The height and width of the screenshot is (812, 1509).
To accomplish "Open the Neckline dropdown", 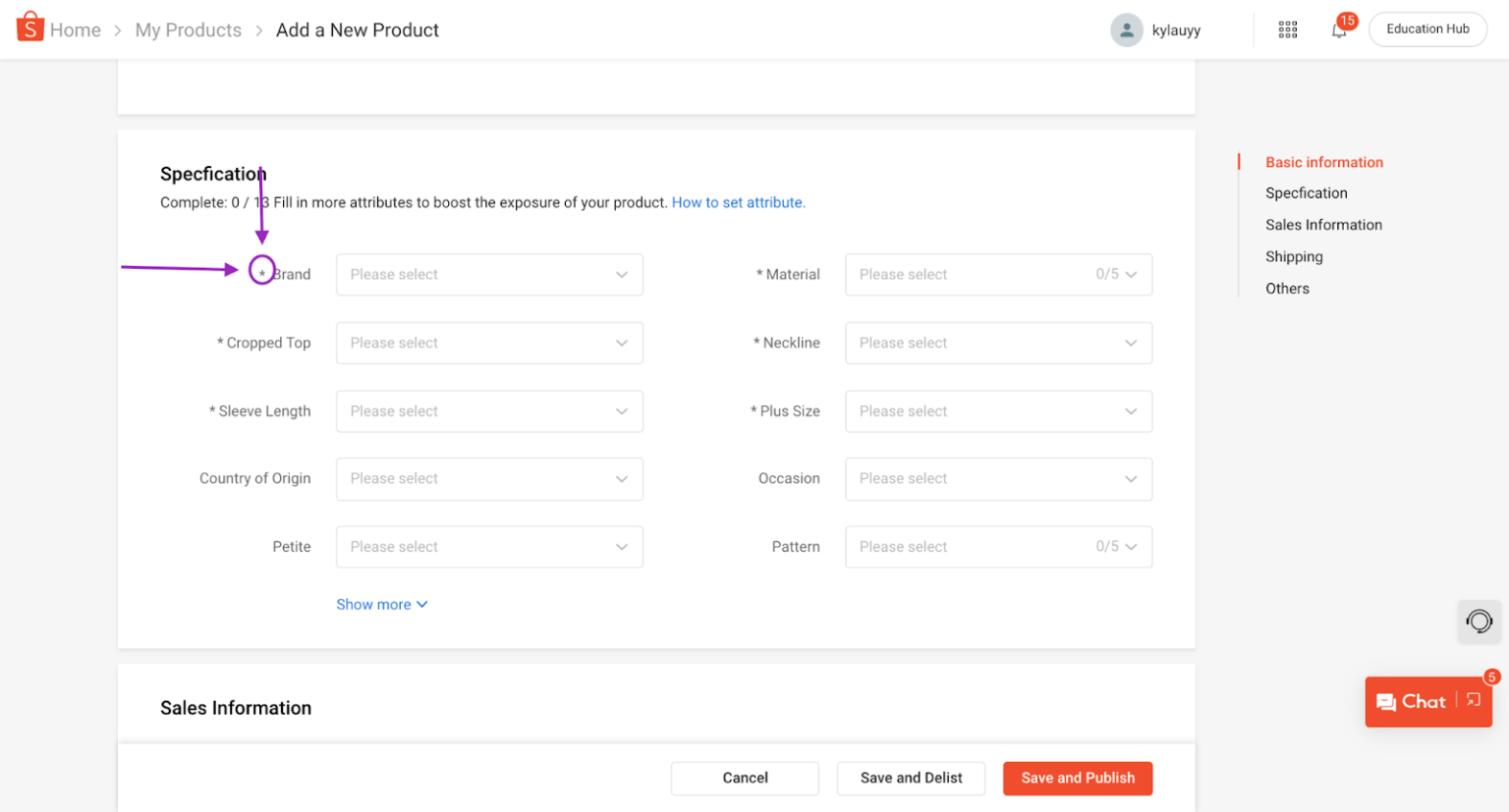I will (x=997, y=343).
